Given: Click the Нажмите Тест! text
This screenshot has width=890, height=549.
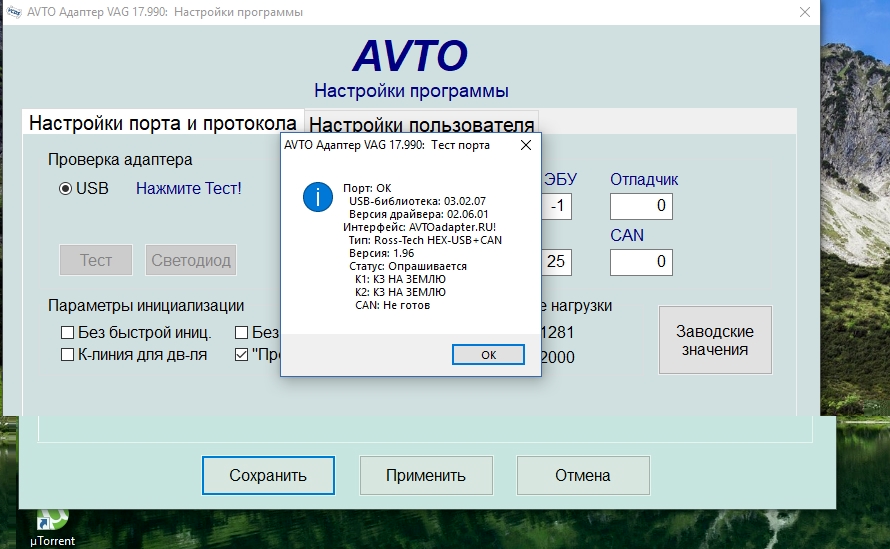Looking at the screenshot, I should pyautogui.click(x=188, y=188).
